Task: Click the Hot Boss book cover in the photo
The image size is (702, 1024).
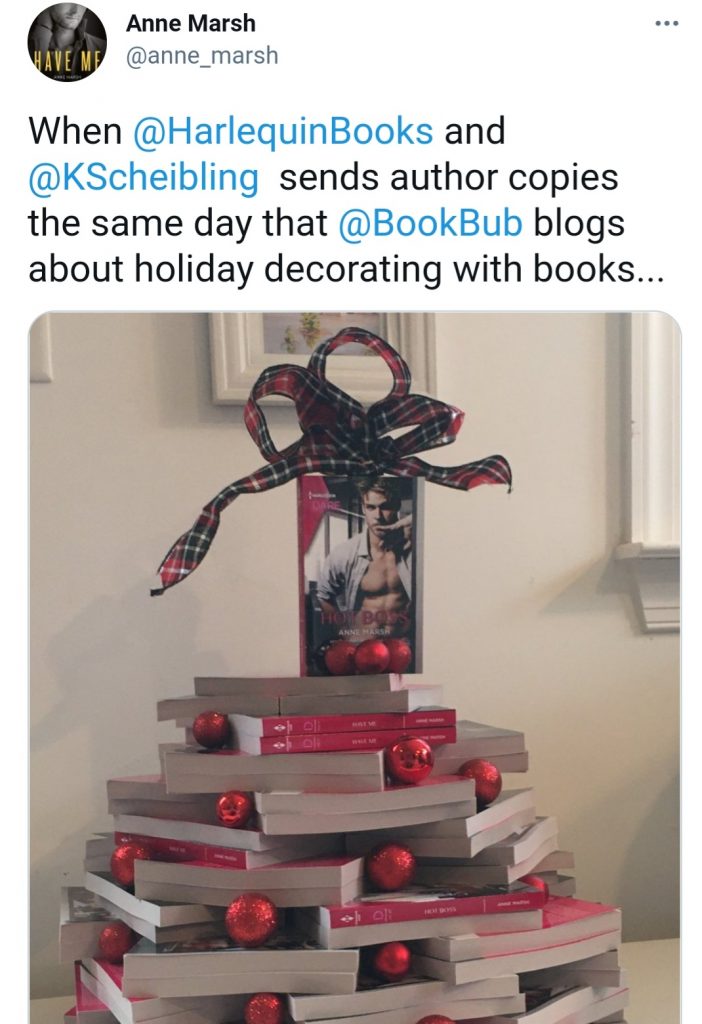Action: coord(360,574)
